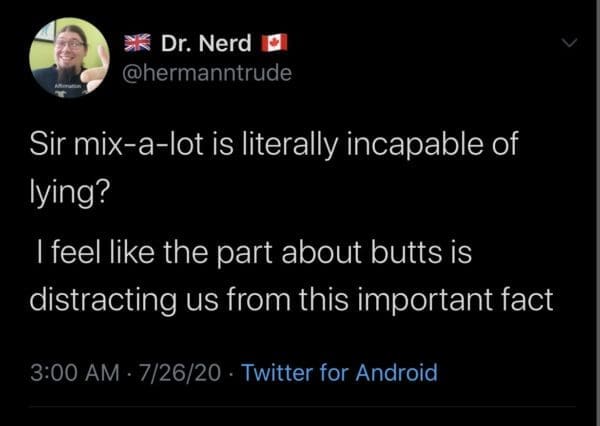Click the Dr. Nerd display name
The width and height of the screenshot is (600, 426).
[205, 44]
